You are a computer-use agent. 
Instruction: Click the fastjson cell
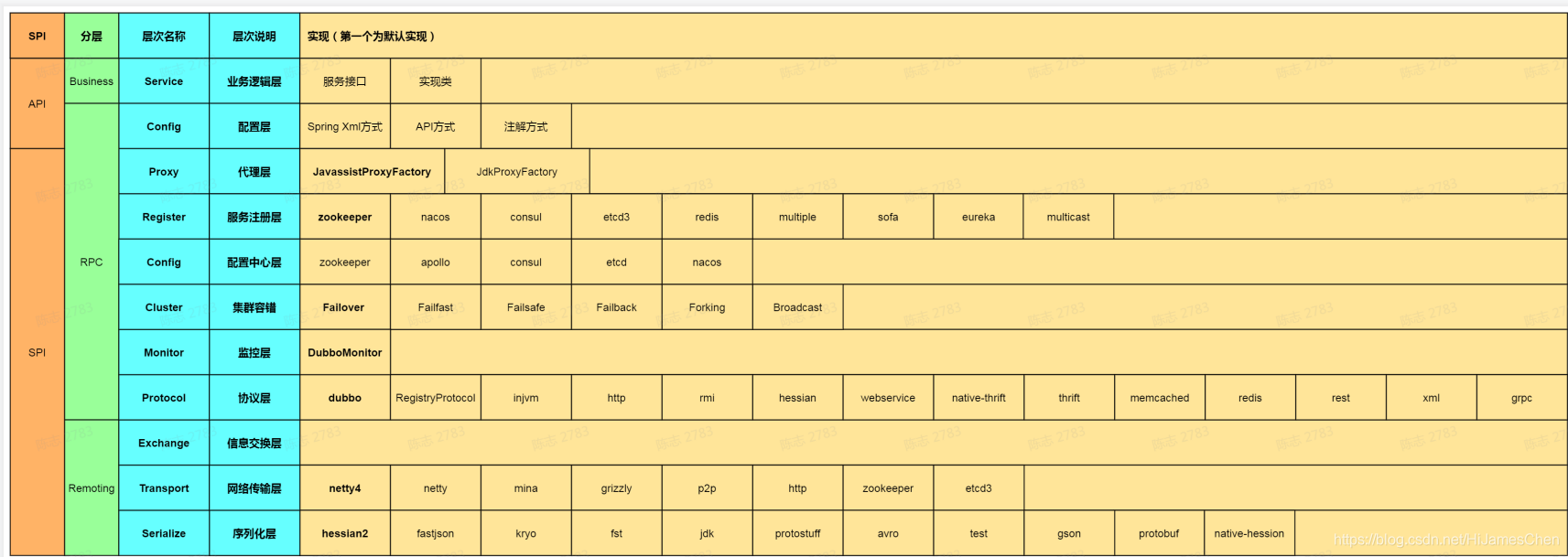[x=436, y=534]
